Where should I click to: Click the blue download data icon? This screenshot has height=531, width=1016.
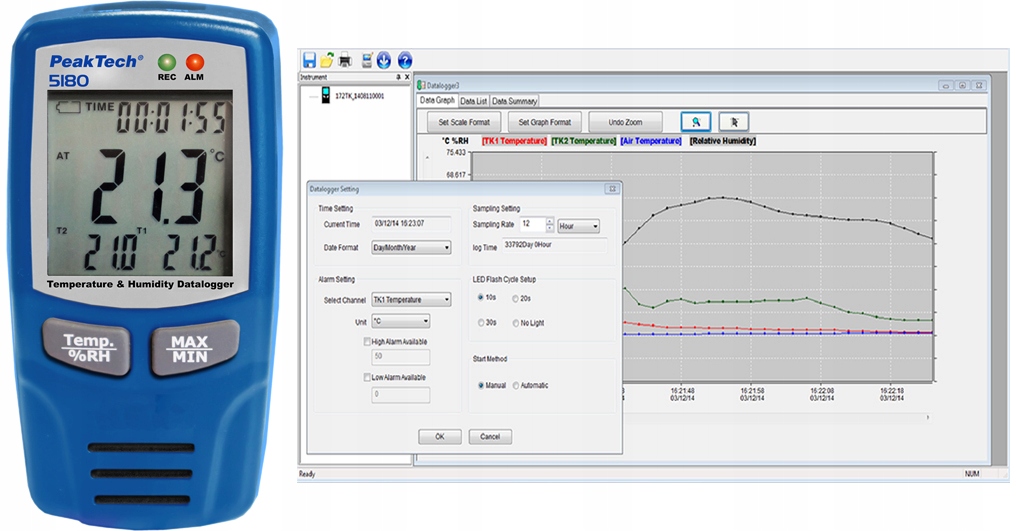click(385, 60)
